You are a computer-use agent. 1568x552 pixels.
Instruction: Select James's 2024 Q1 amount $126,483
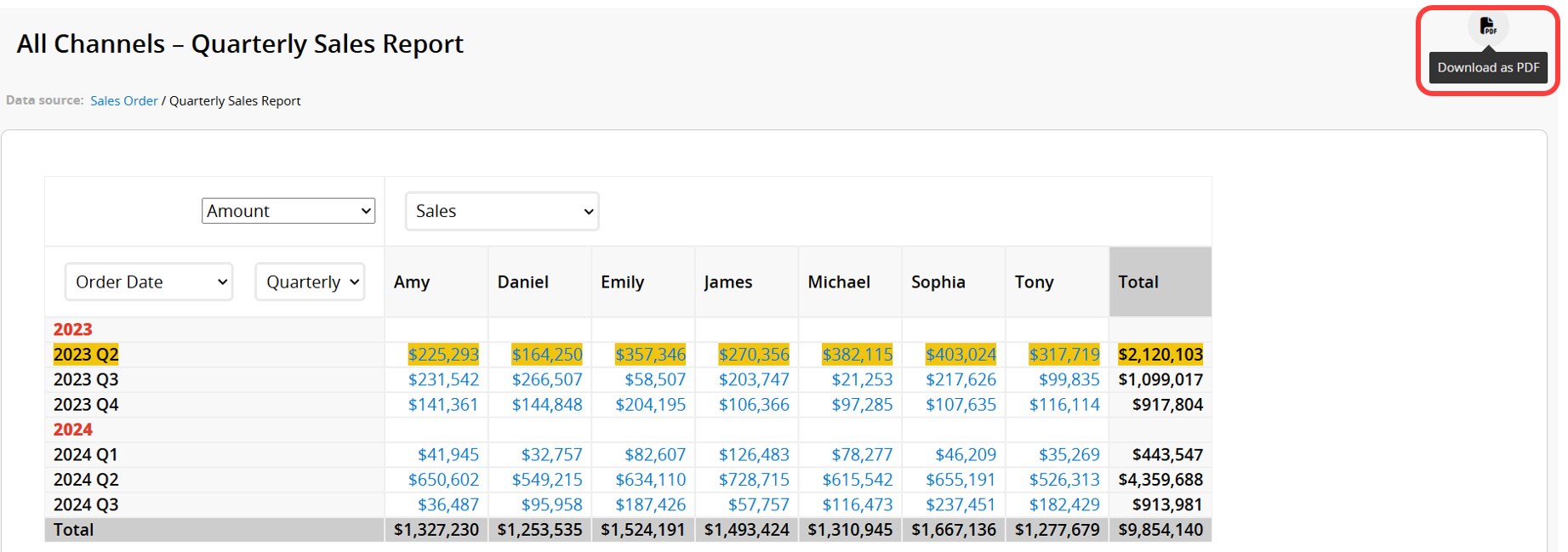pyautogui.click(x=754, y=455)
